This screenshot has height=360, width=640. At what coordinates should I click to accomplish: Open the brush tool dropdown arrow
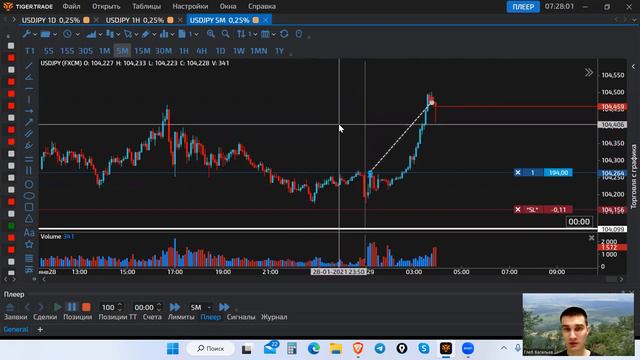point(154,35)
